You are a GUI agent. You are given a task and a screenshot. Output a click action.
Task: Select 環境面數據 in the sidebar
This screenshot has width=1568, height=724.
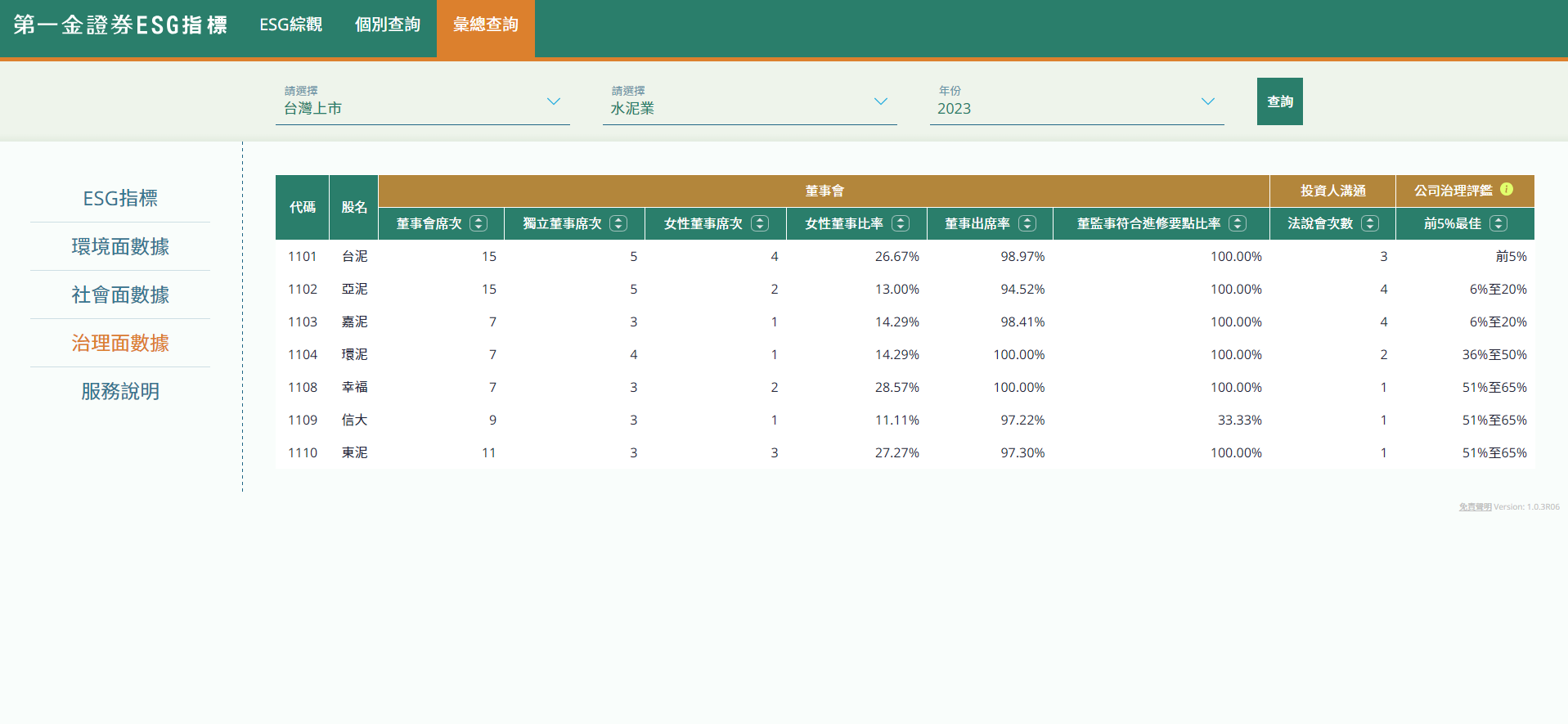pyautogui.click(x=120, y=246)
